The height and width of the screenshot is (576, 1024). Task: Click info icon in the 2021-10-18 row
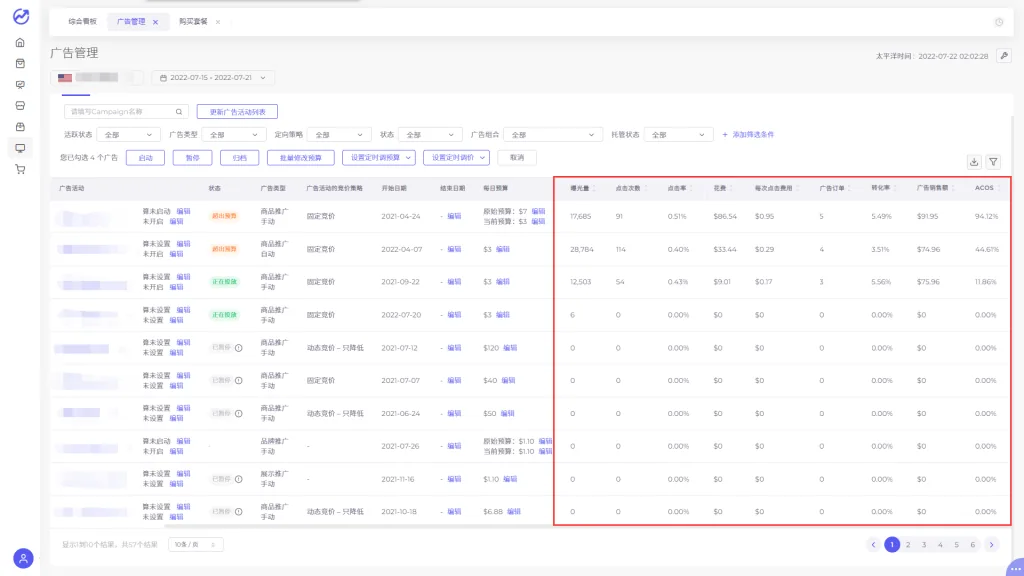238,512
